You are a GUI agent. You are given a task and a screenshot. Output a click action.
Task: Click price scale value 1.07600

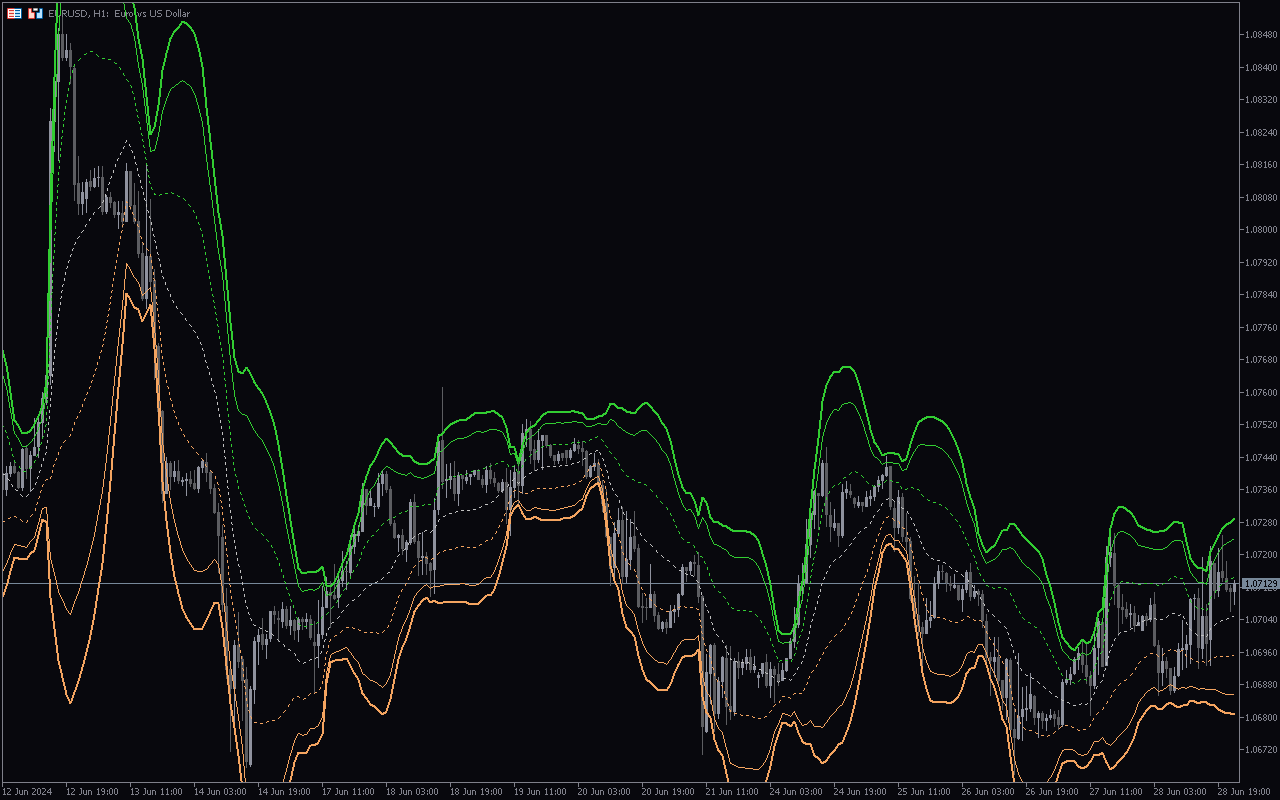point(1260,392)
